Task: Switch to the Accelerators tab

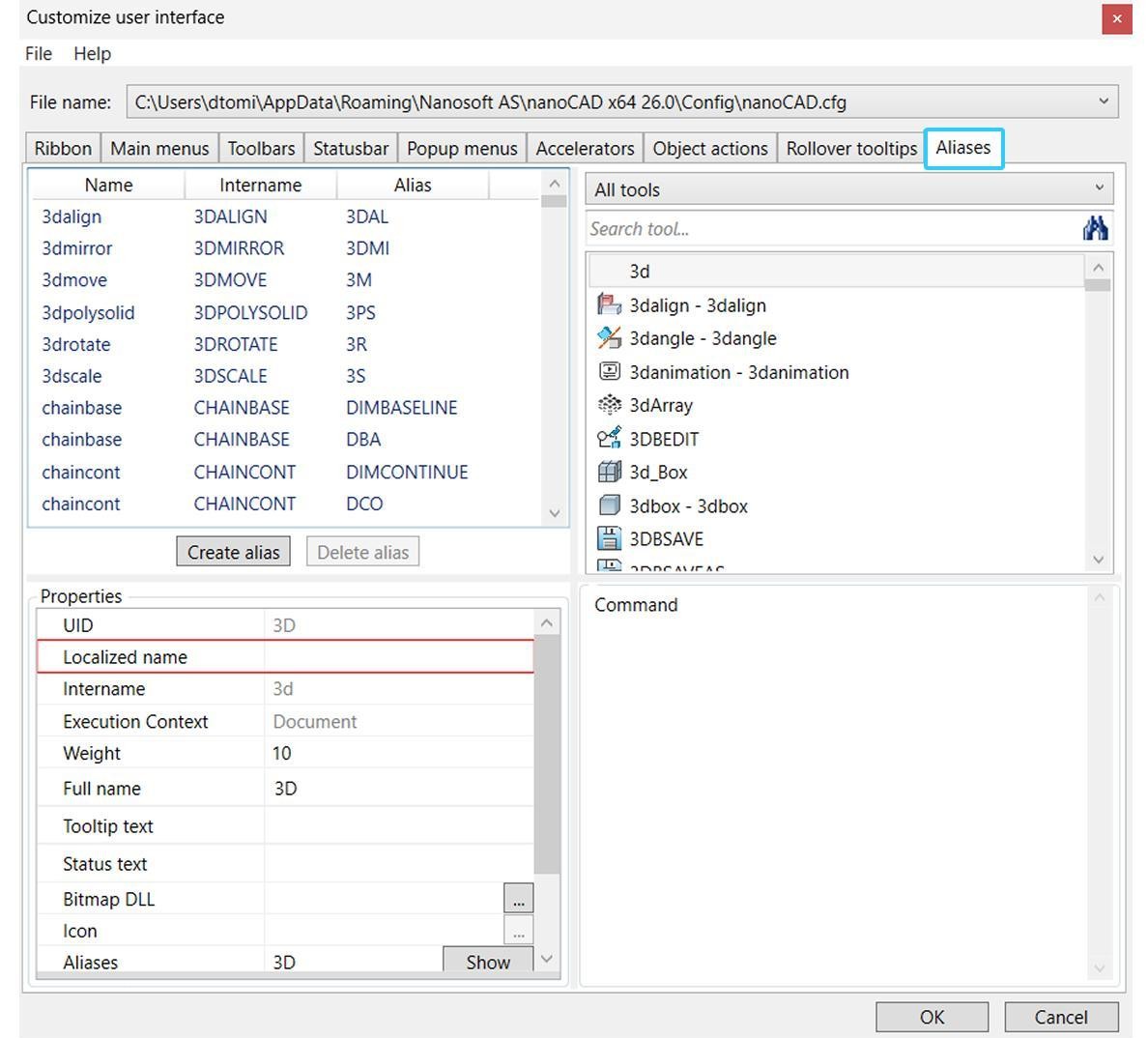Action: (585, 149)
